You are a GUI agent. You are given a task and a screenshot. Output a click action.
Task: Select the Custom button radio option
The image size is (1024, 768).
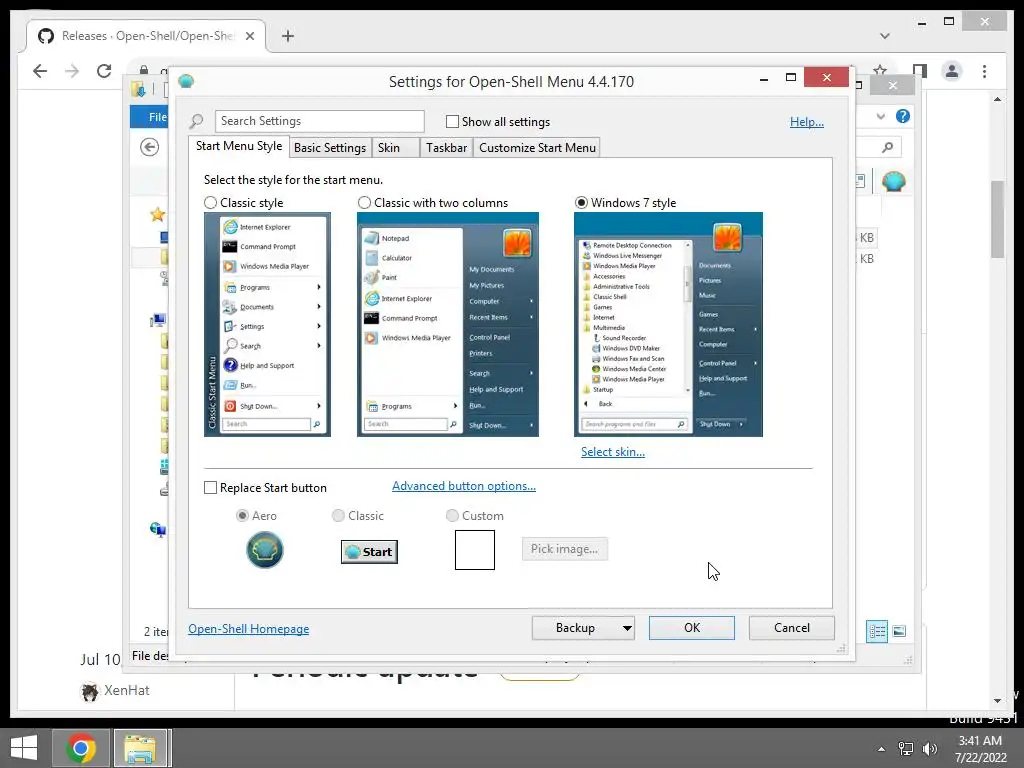[452, 516]
